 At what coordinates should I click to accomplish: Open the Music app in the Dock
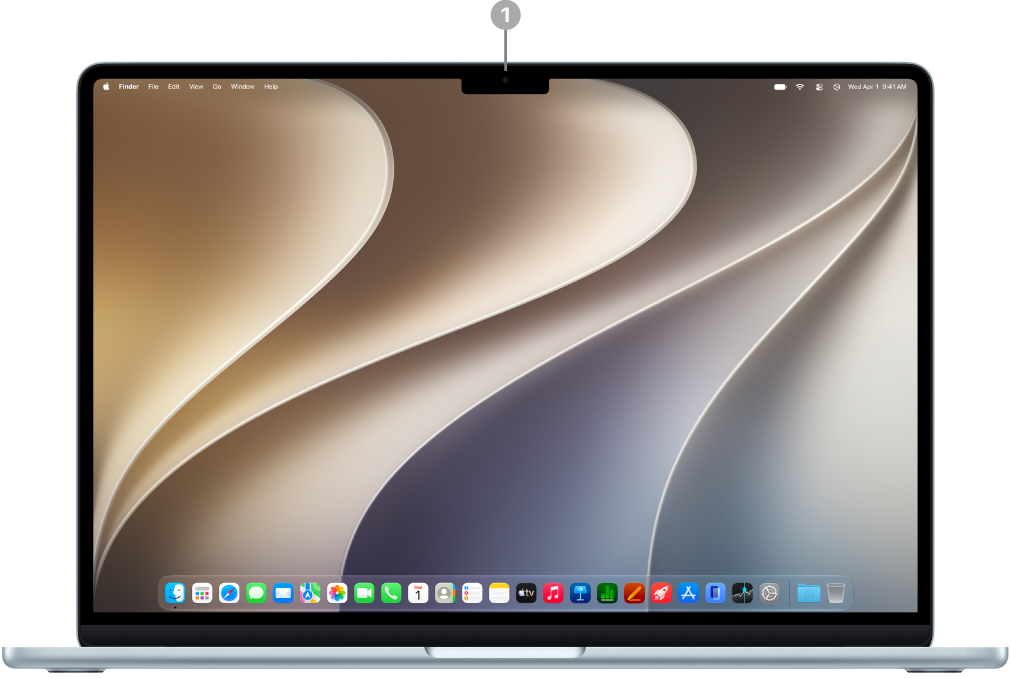pyautogui.click(x=553, y=592)
